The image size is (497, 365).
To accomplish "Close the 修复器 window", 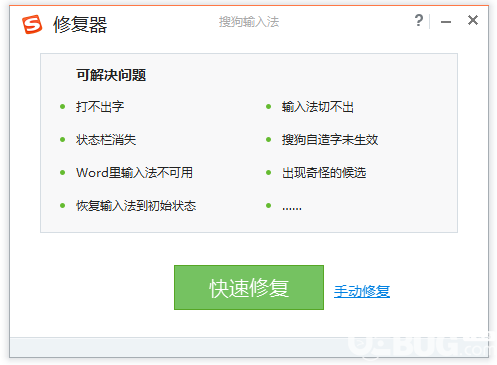I will click(x=473, y=20).
